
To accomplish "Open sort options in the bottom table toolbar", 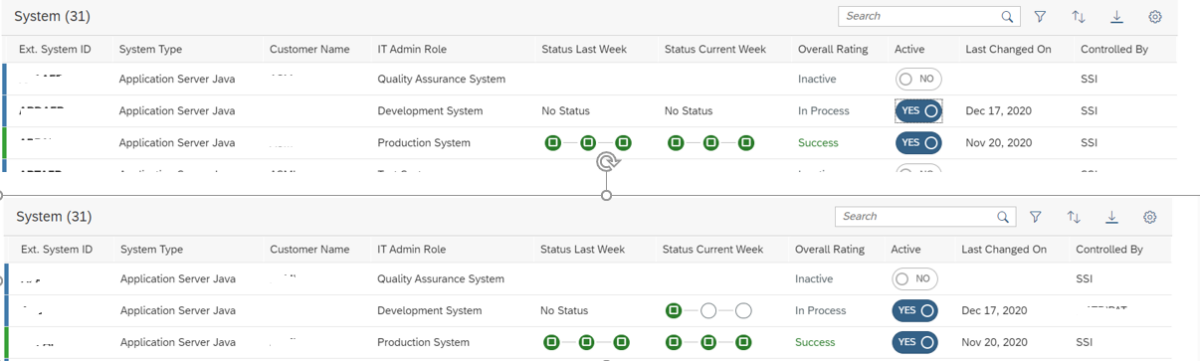I will [x=1074, y=216].
